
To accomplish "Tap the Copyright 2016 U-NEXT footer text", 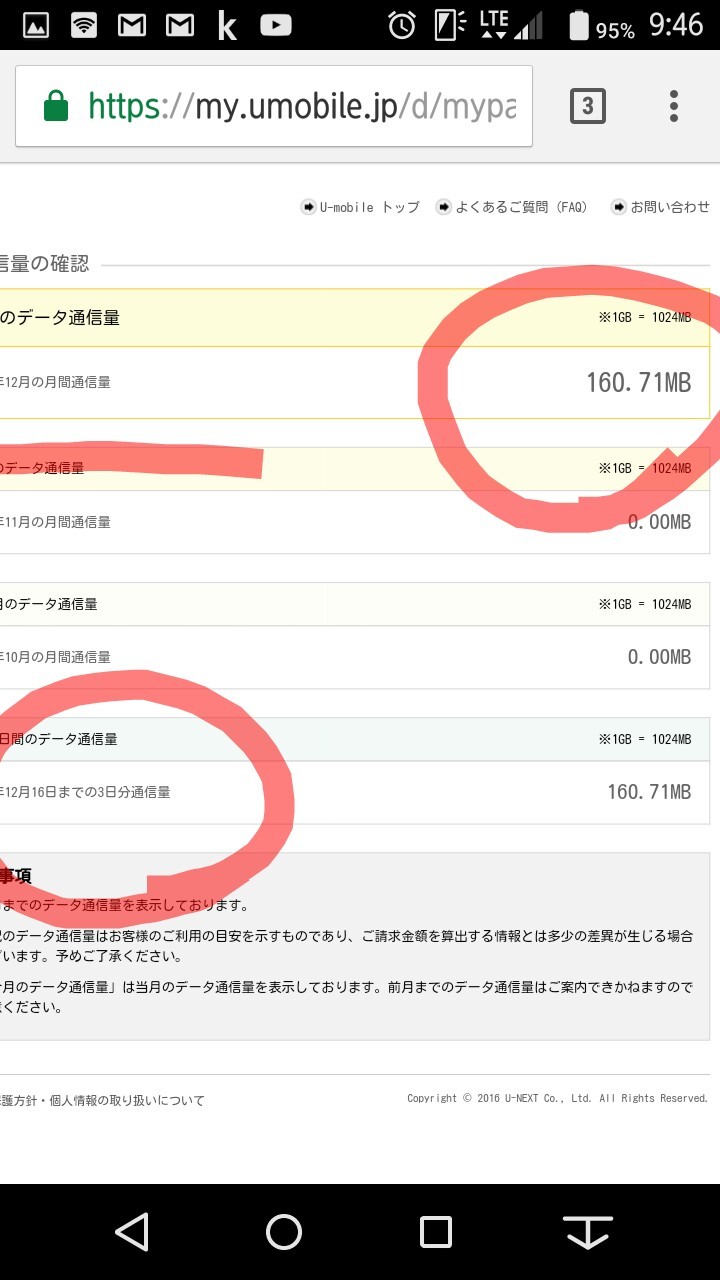I will [x=557, y=1098].
